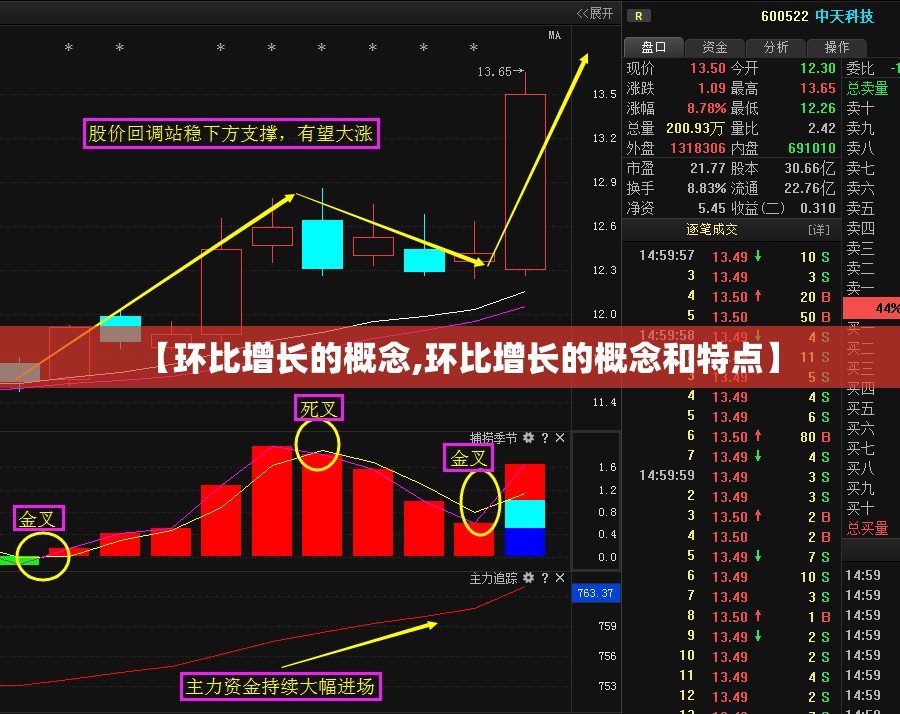Viewport: 900px width, 714px height.
Task: Click help question mark for 主力追踪
Action: pos(544,578)
